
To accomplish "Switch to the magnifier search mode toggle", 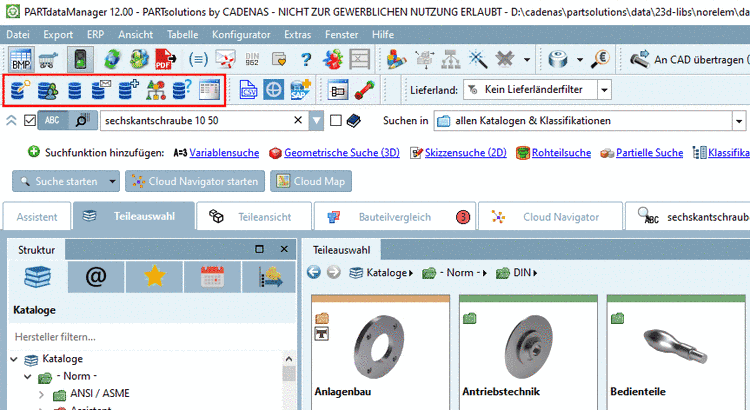I will point(83,120).
